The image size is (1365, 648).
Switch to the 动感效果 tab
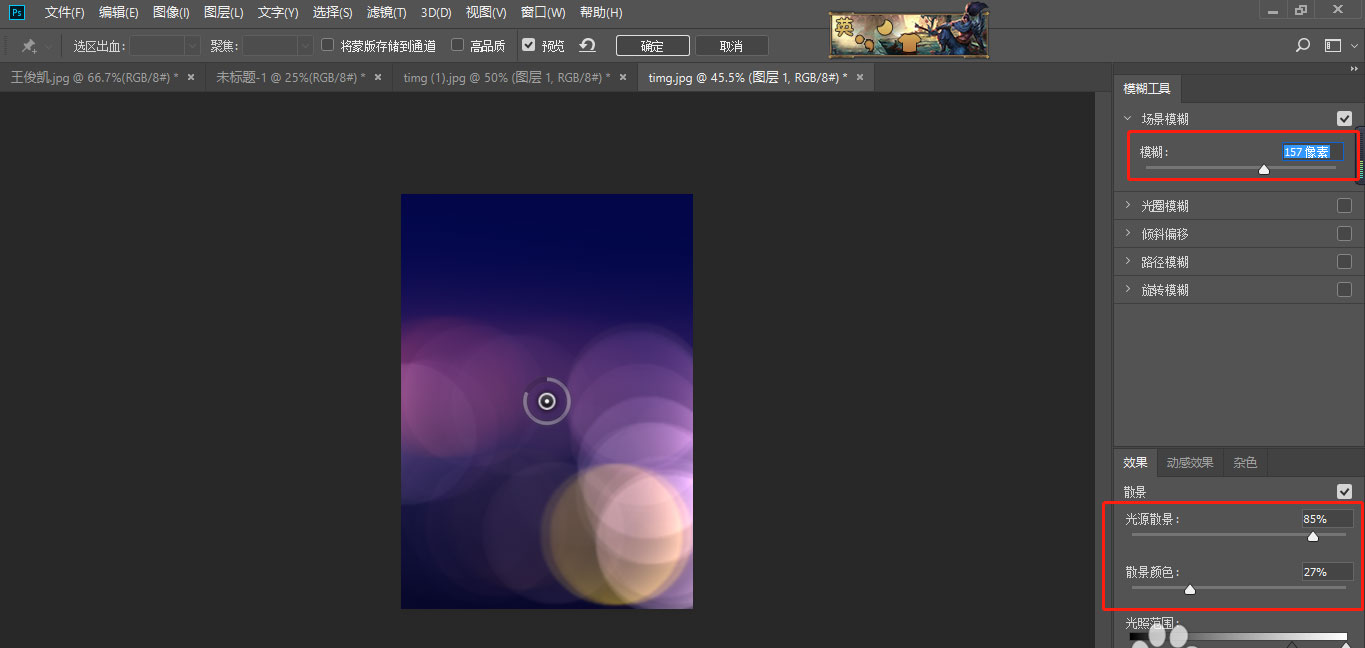(1189, 463)
